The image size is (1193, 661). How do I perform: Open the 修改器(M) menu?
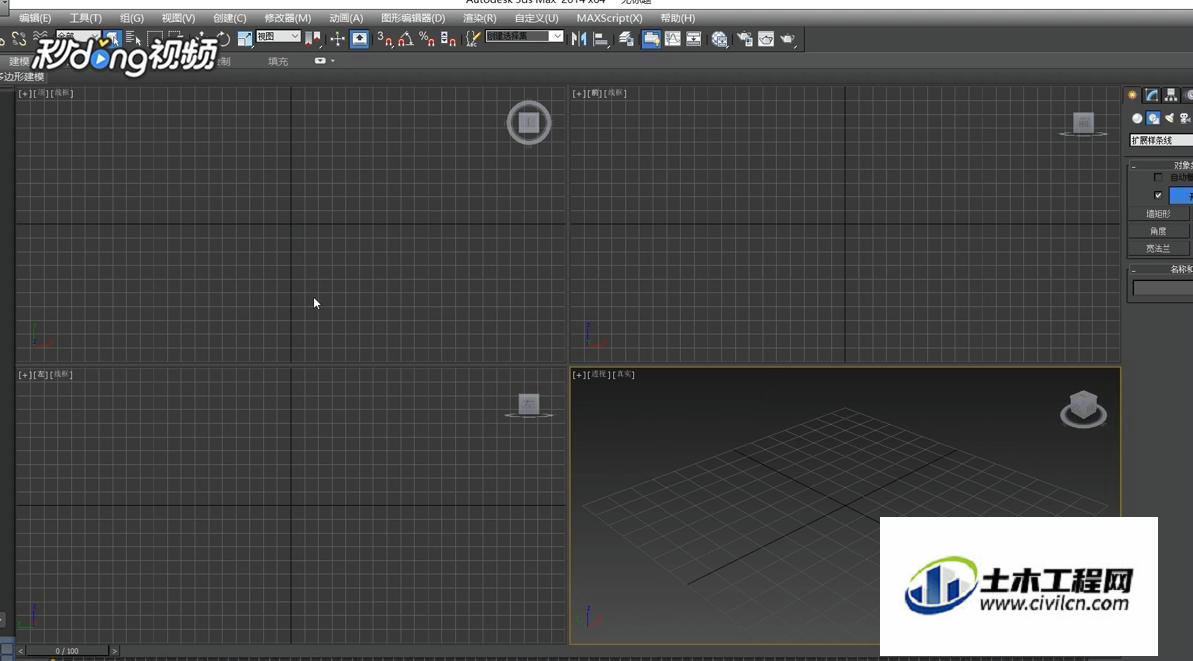[288, 18]
